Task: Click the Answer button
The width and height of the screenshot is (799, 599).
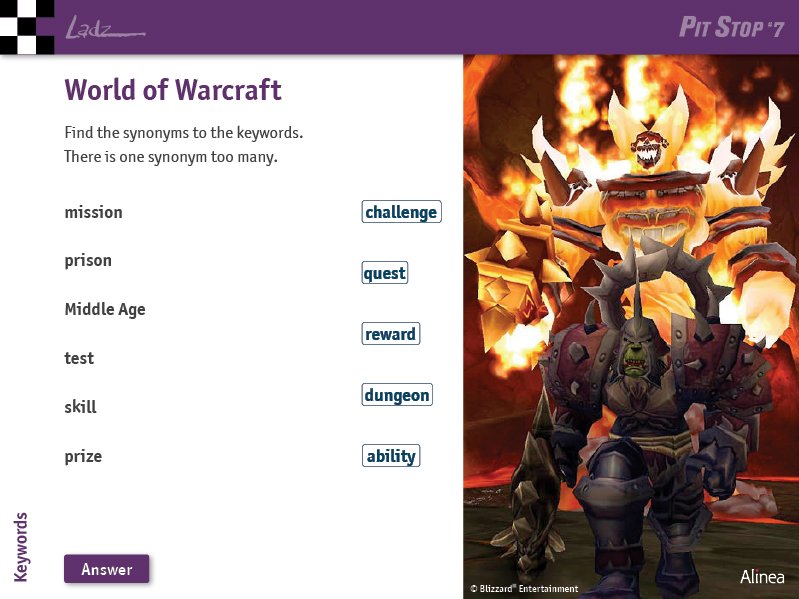Action: pyautogui.click(x=106, y=568)
